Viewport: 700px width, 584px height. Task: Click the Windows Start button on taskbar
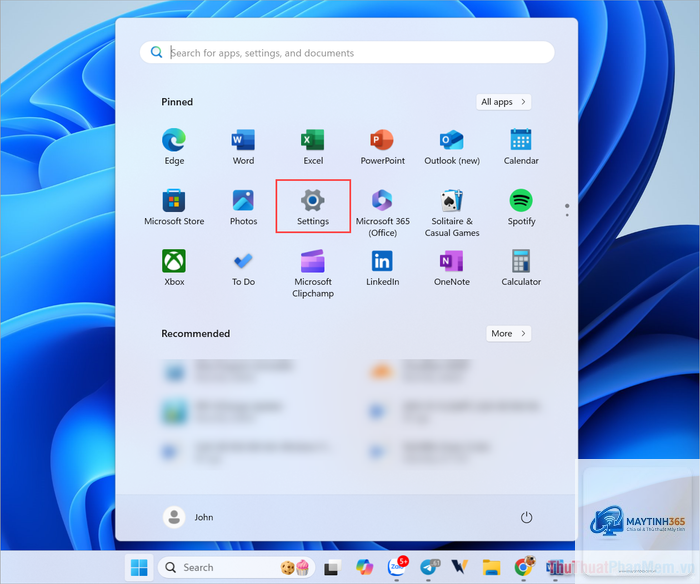click(139, 567)
